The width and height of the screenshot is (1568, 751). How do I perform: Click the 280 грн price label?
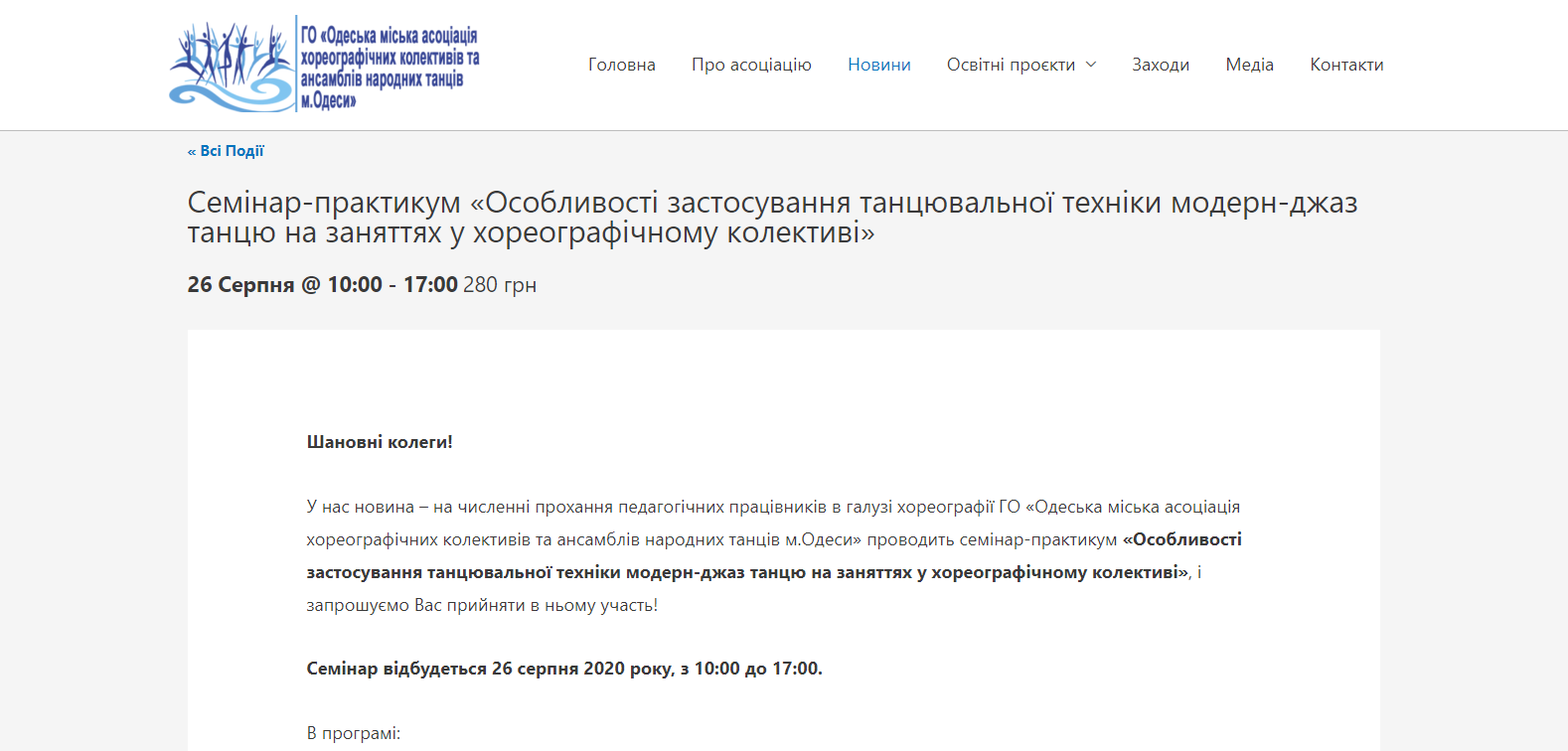click(x=499, y=285)
